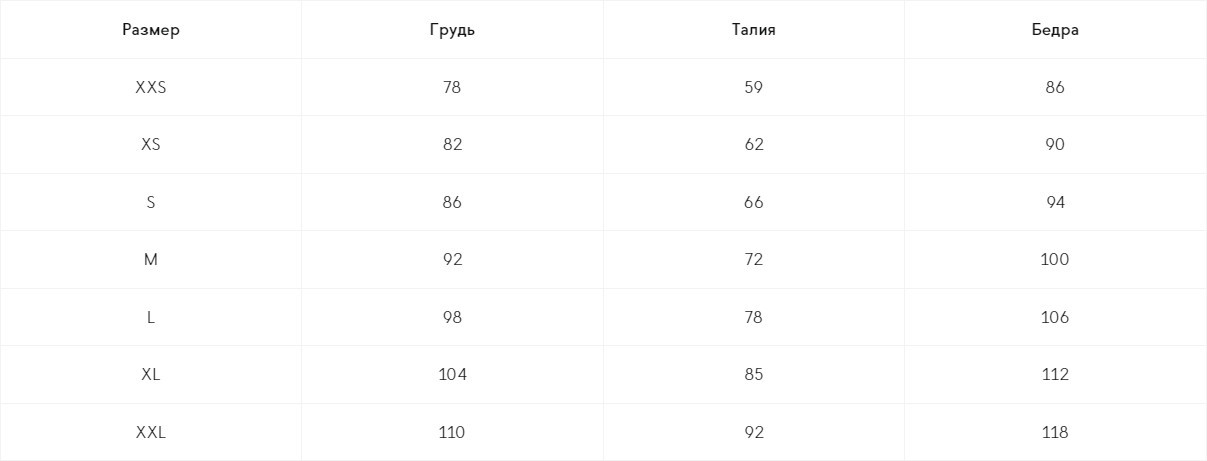This screenshot has width=1207, height=461.
Task: Click the Бедра column header
Action: 1055,30
